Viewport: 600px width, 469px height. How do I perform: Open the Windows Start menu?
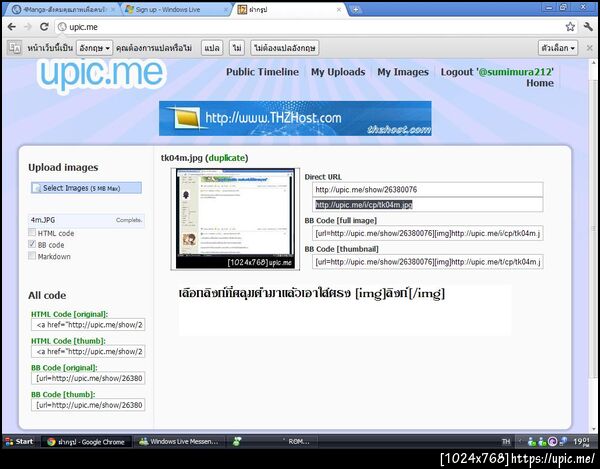point(20,441)
